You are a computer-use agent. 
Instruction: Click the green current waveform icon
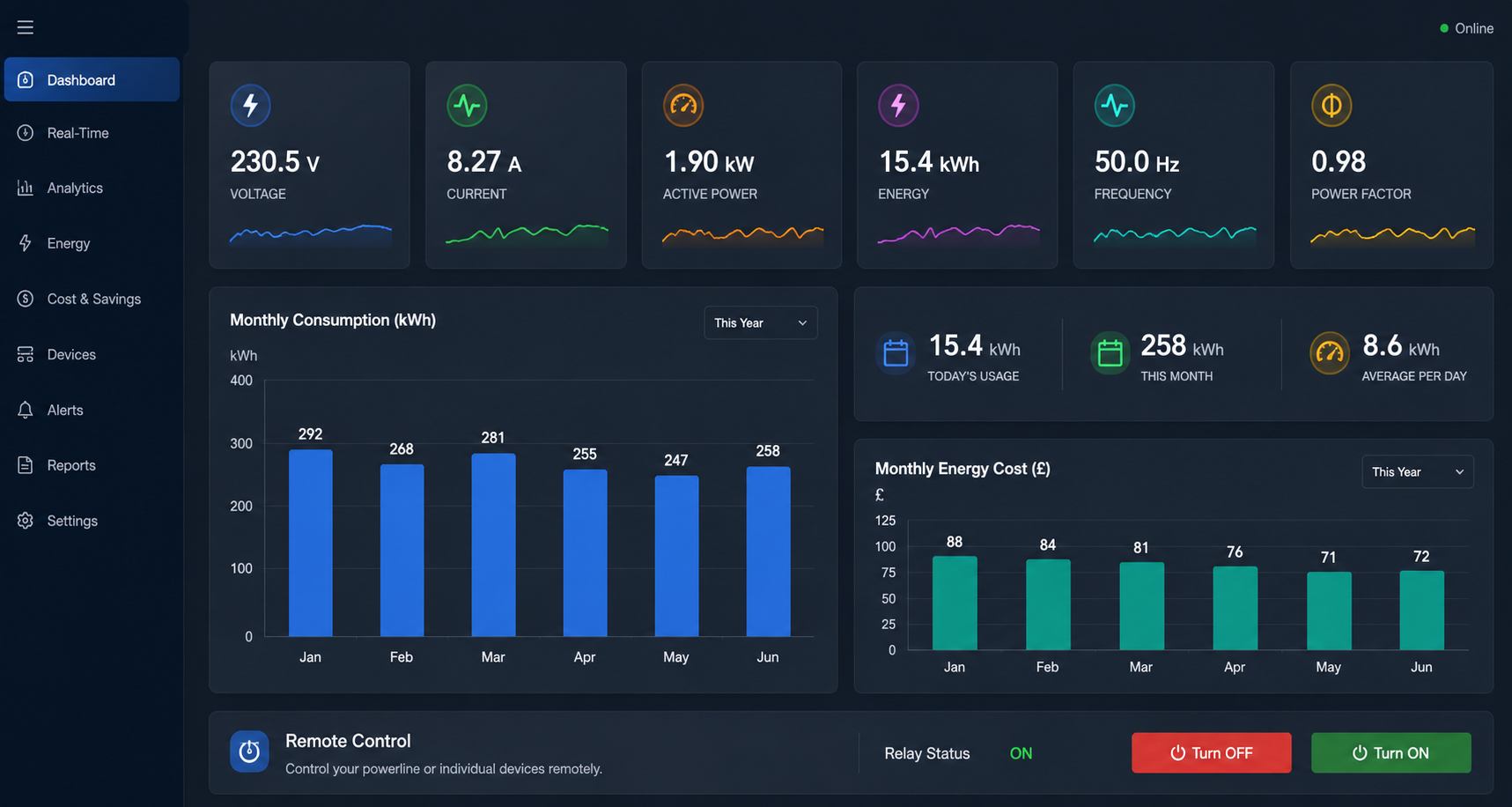point(467,106)
